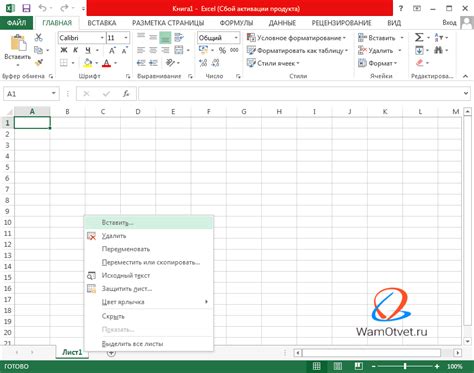474x373 pixels.
Task: Toggle italic К formatting
Action: [75, 50]
